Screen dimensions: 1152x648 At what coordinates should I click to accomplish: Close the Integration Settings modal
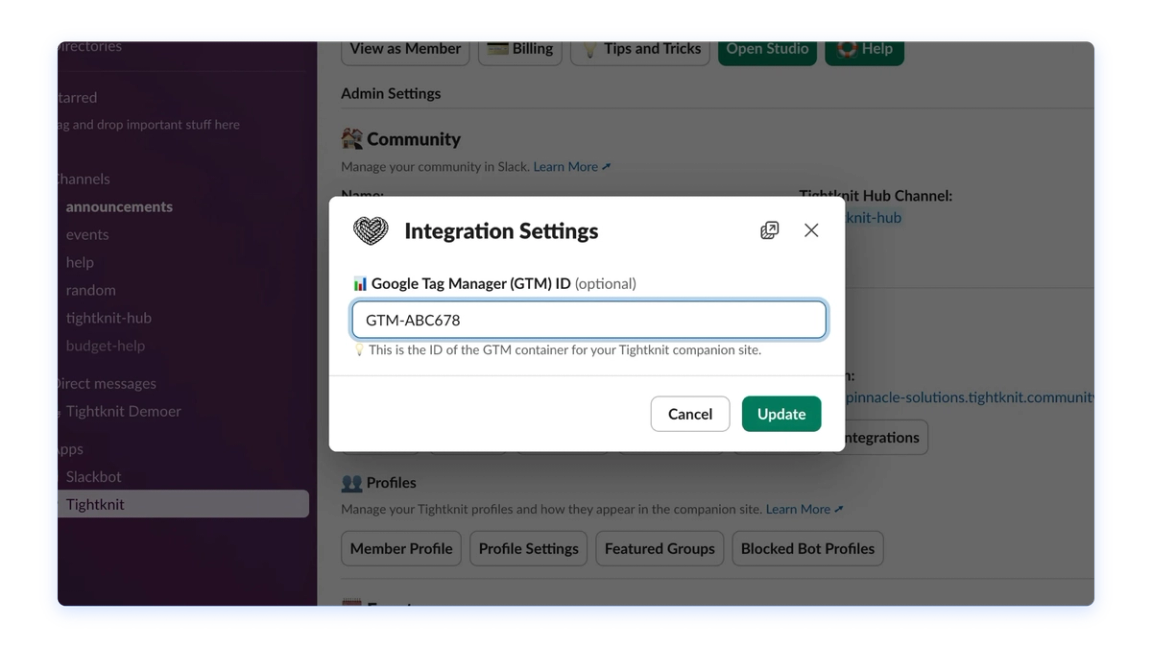[x=811, y=230]
